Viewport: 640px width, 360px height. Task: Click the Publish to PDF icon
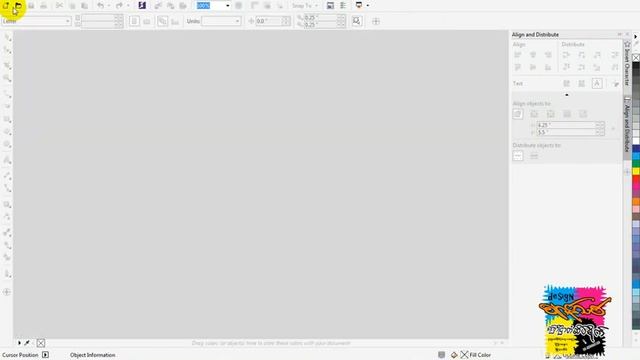[183, 5]
